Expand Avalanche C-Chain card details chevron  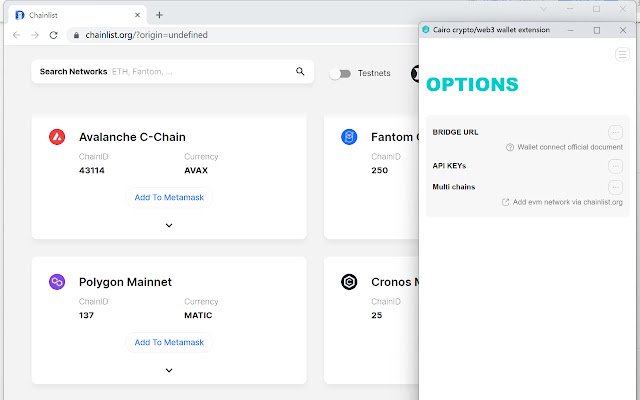click(169, 225)
